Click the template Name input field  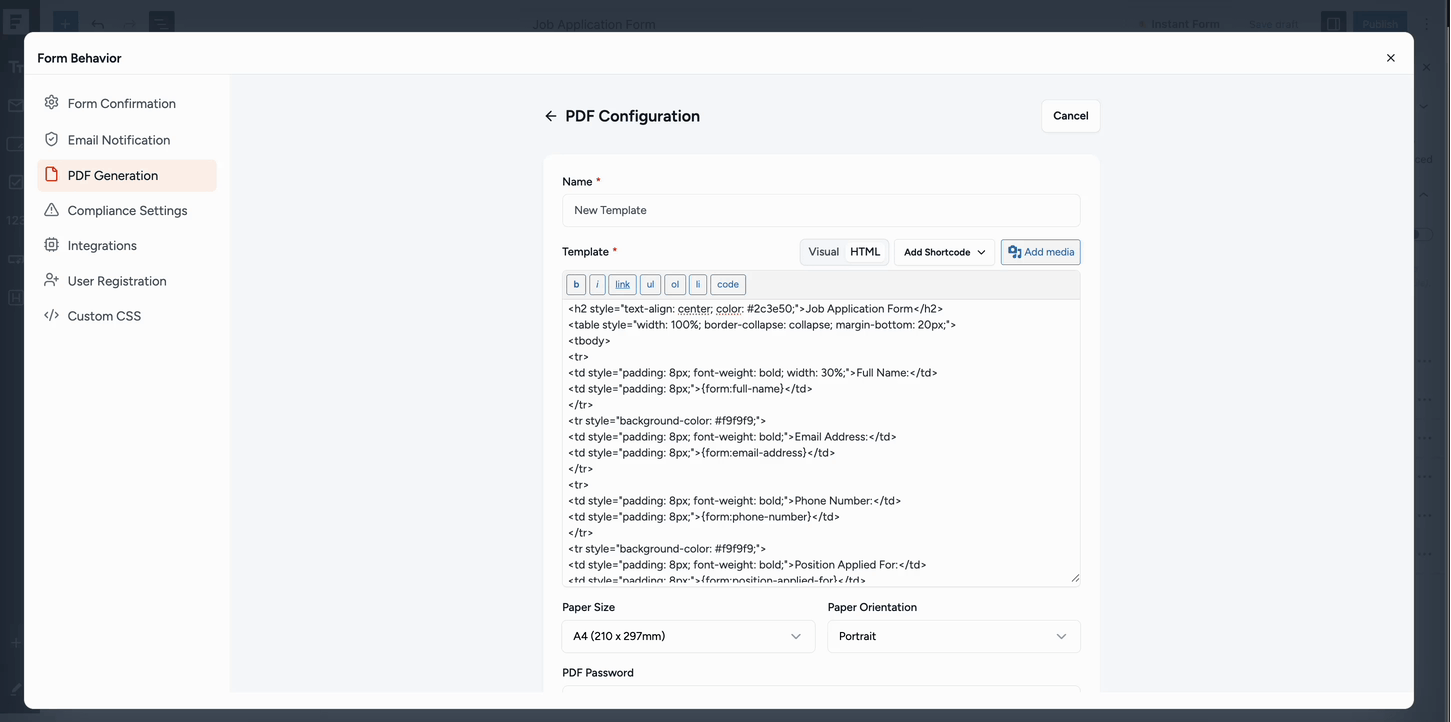click(x=820, y=210)
